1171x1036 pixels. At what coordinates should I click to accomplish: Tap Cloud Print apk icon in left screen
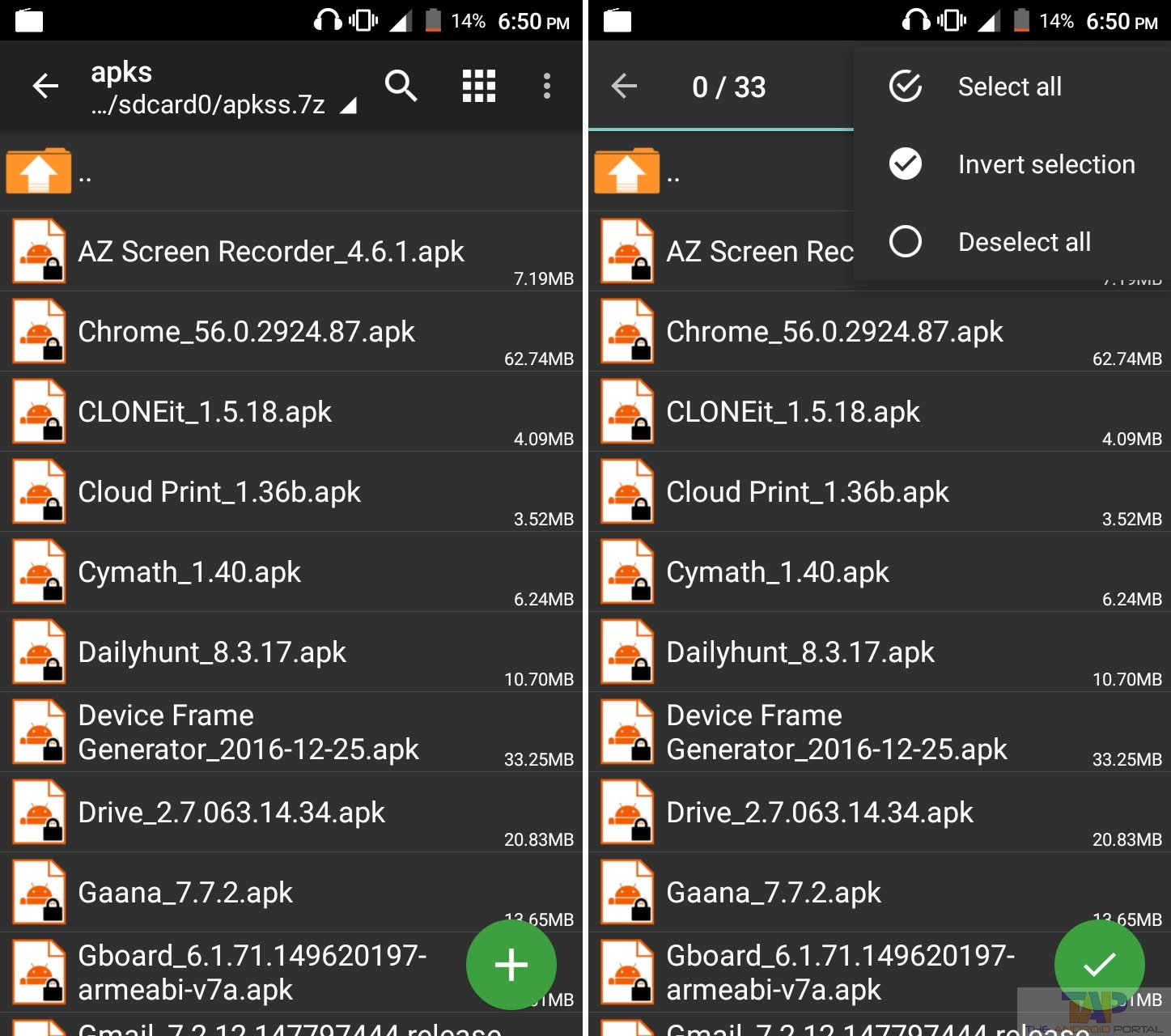click(x=39, y=491)
